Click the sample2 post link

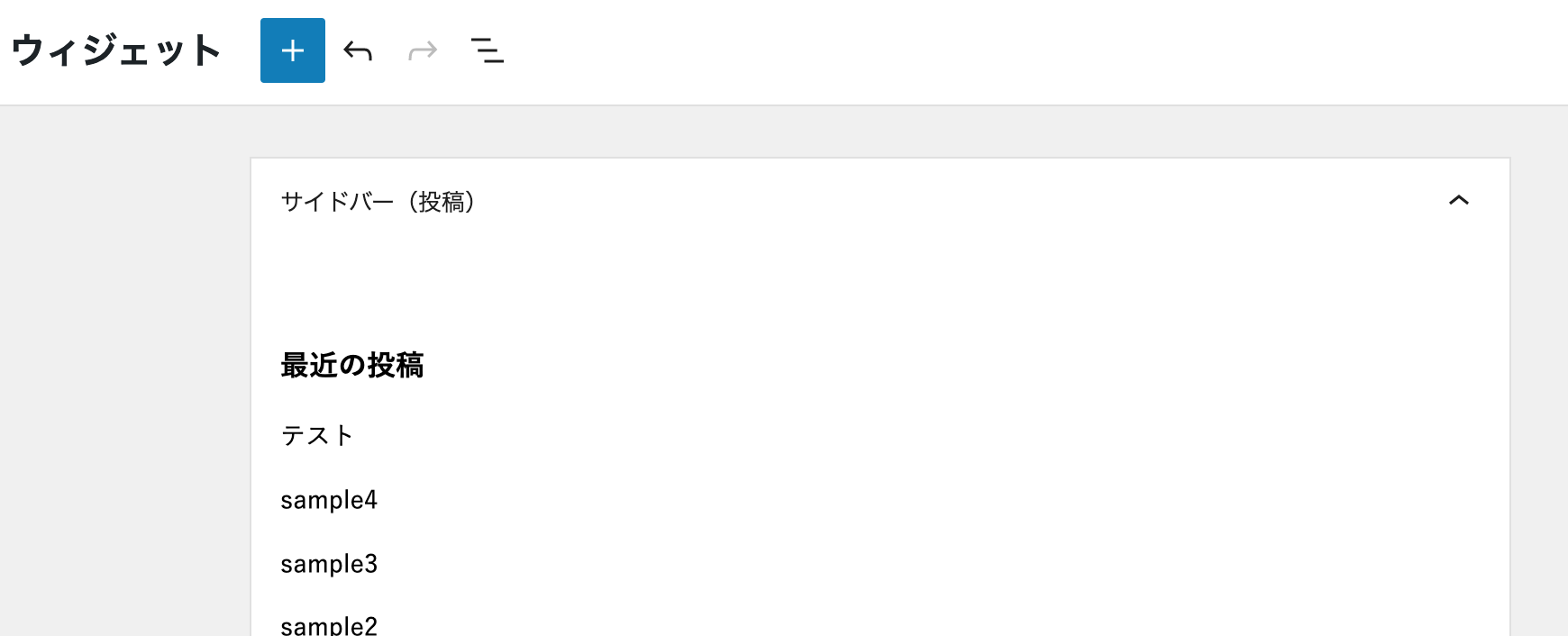[x=329, y=625]
